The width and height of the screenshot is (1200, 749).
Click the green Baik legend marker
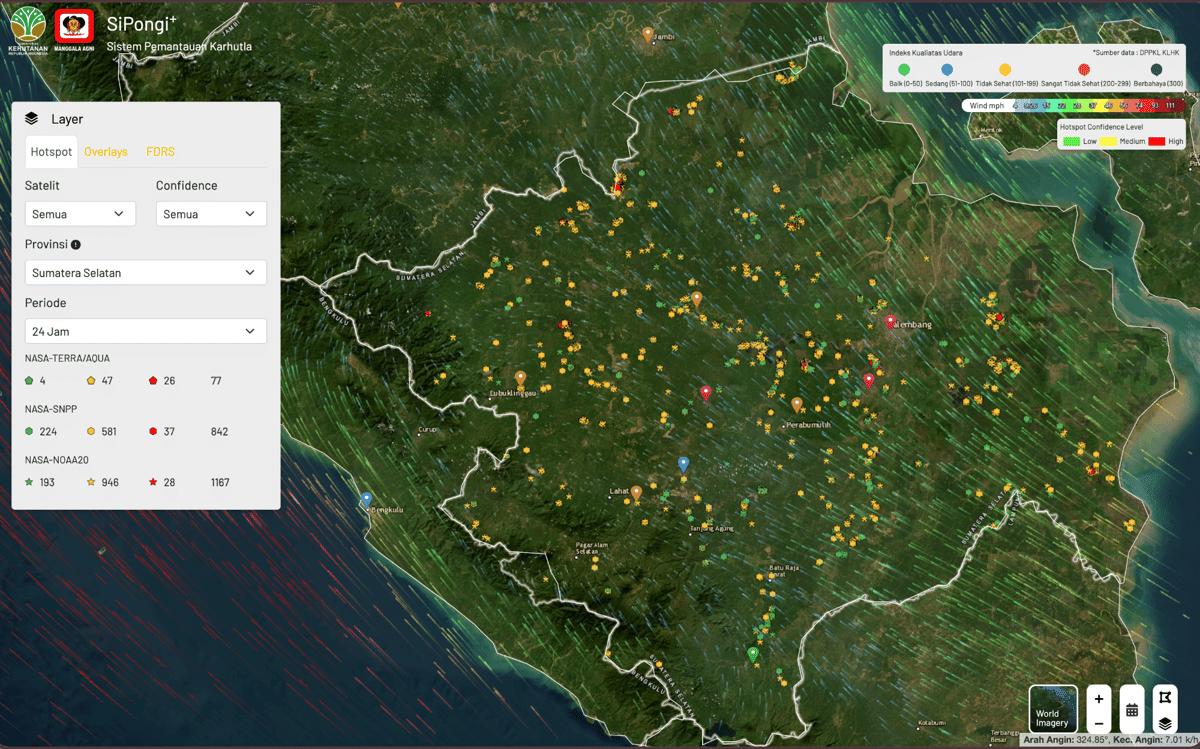[x=904, y=69]
